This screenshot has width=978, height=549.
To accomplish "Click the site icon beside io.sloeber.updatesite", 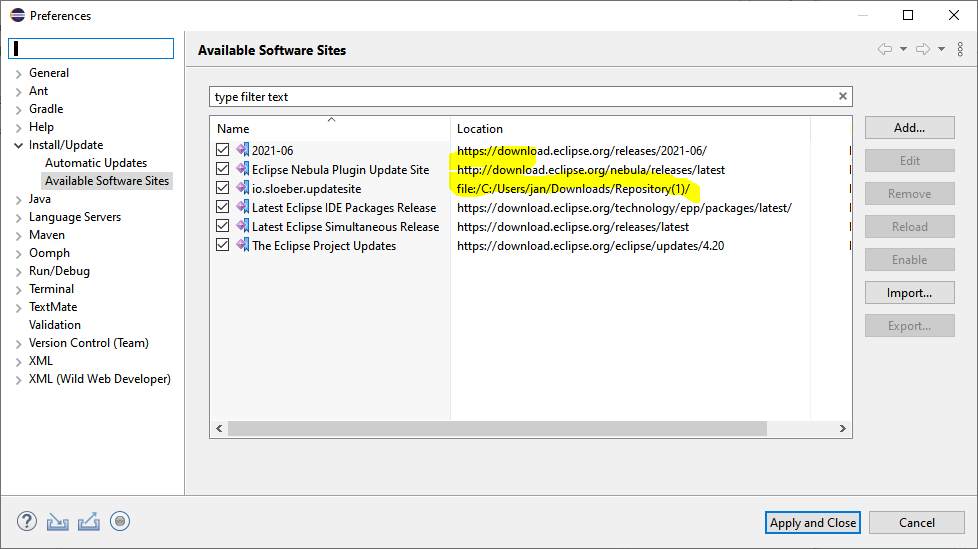I will (243, 188).
